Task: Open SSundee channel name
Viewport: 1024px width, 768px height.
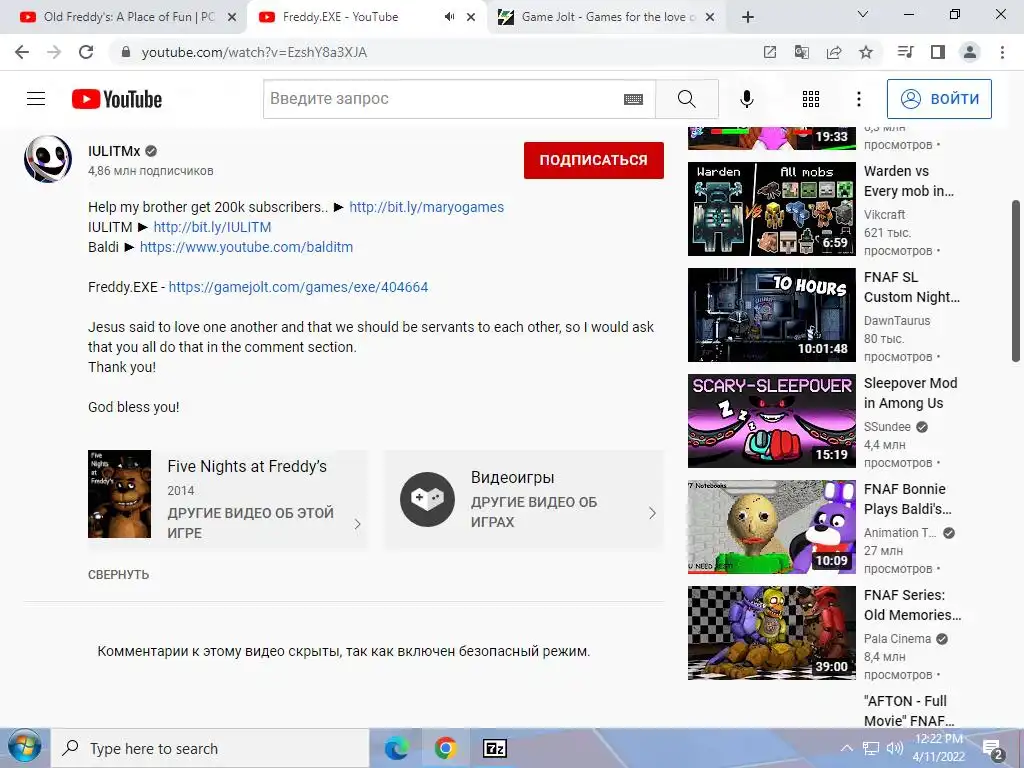Action: (887, 426)
